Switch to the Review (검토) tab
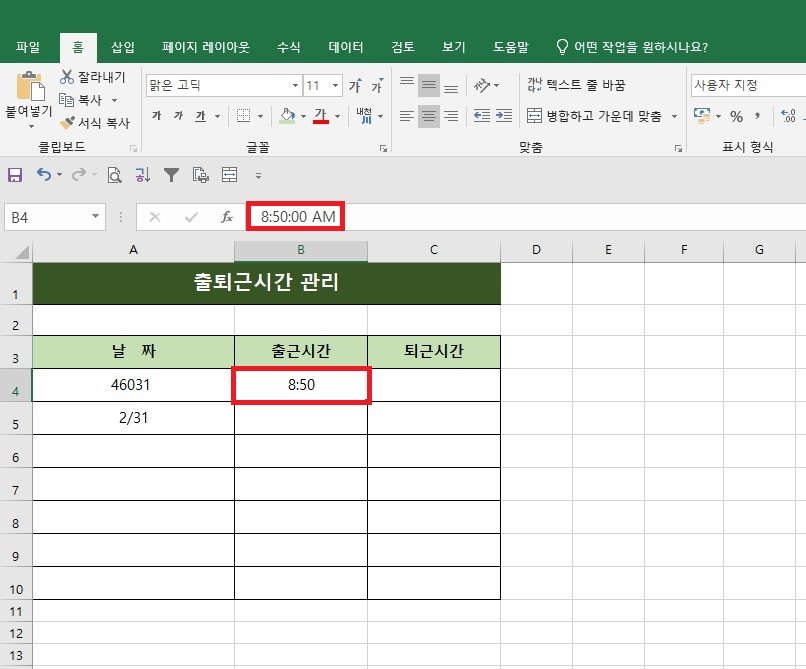The image size is (806, 669). (402, 47)
